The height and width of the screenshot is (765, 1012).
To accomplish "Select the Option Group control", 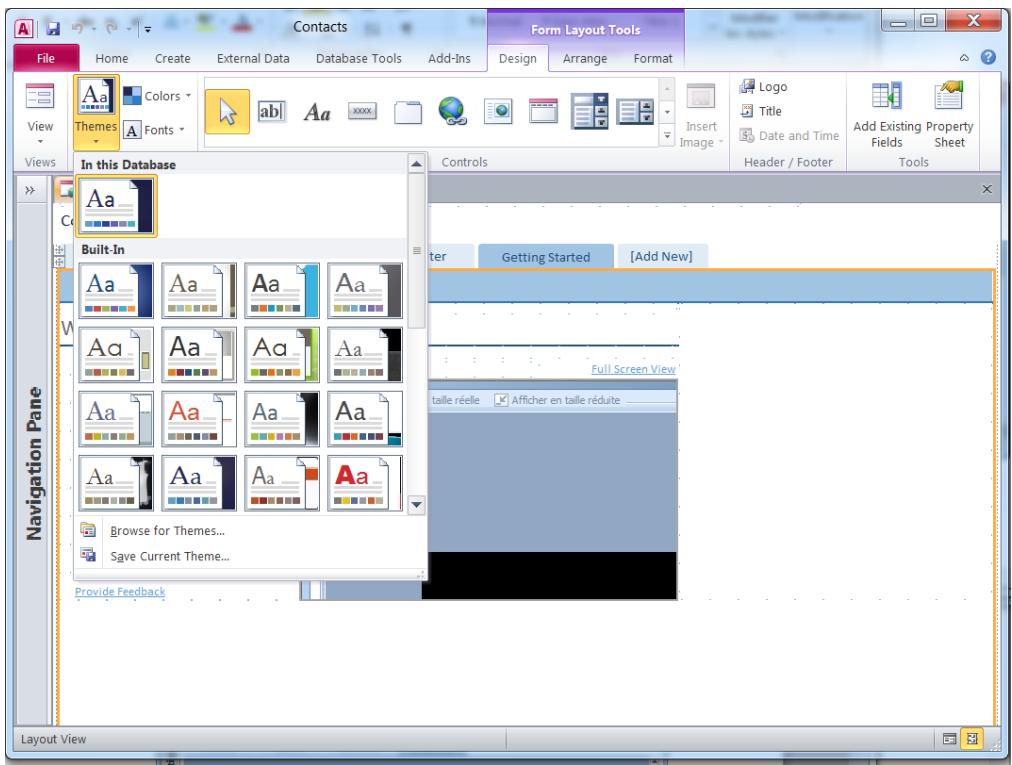I will pos(589,111).
